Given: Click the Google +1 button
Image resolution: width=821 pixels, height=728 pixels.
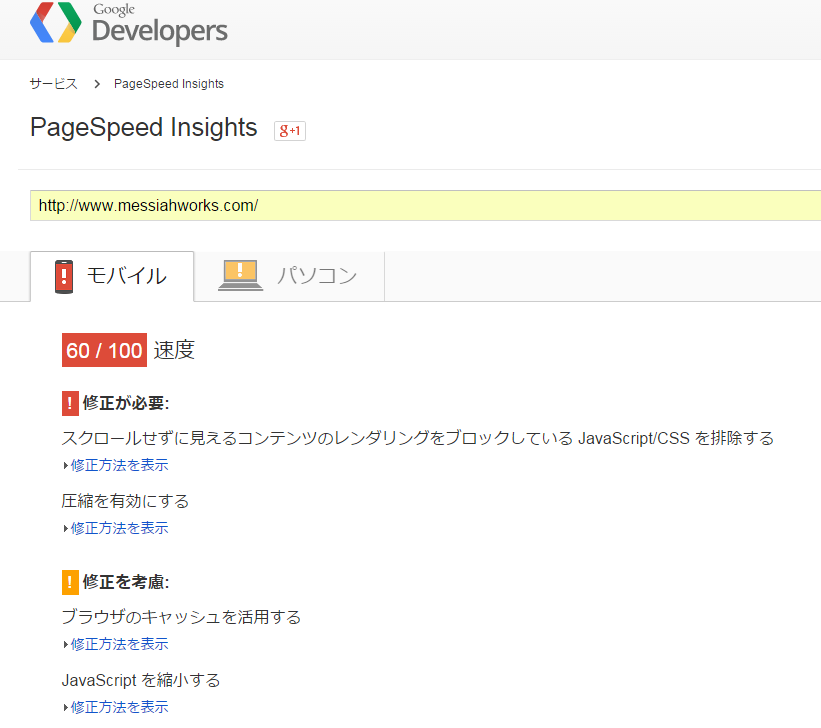Looking at the screenshot, I should (x=290, y=130).
